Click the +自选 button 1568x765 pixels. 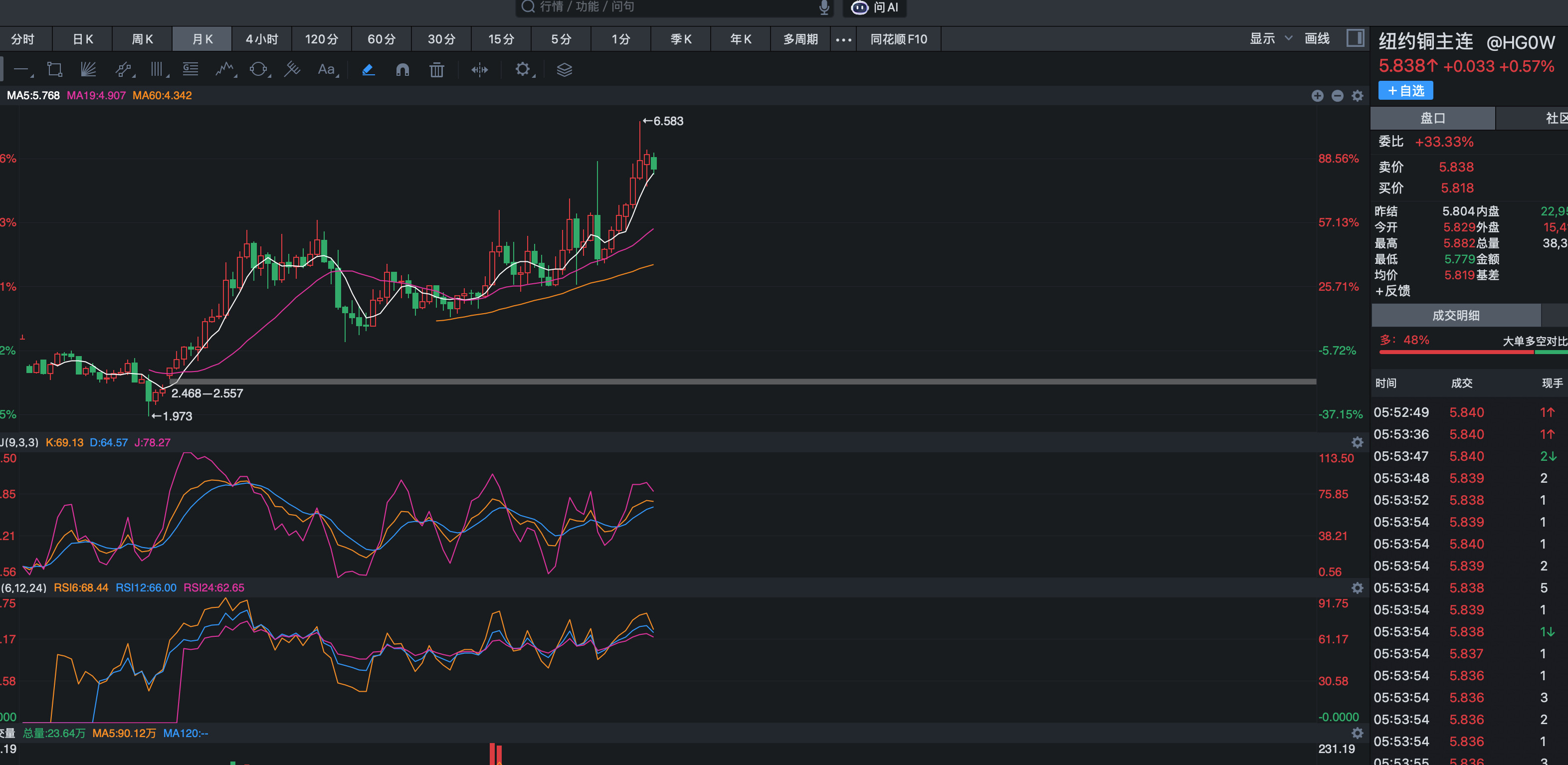pyautogui.click(x=1405, y=91)
